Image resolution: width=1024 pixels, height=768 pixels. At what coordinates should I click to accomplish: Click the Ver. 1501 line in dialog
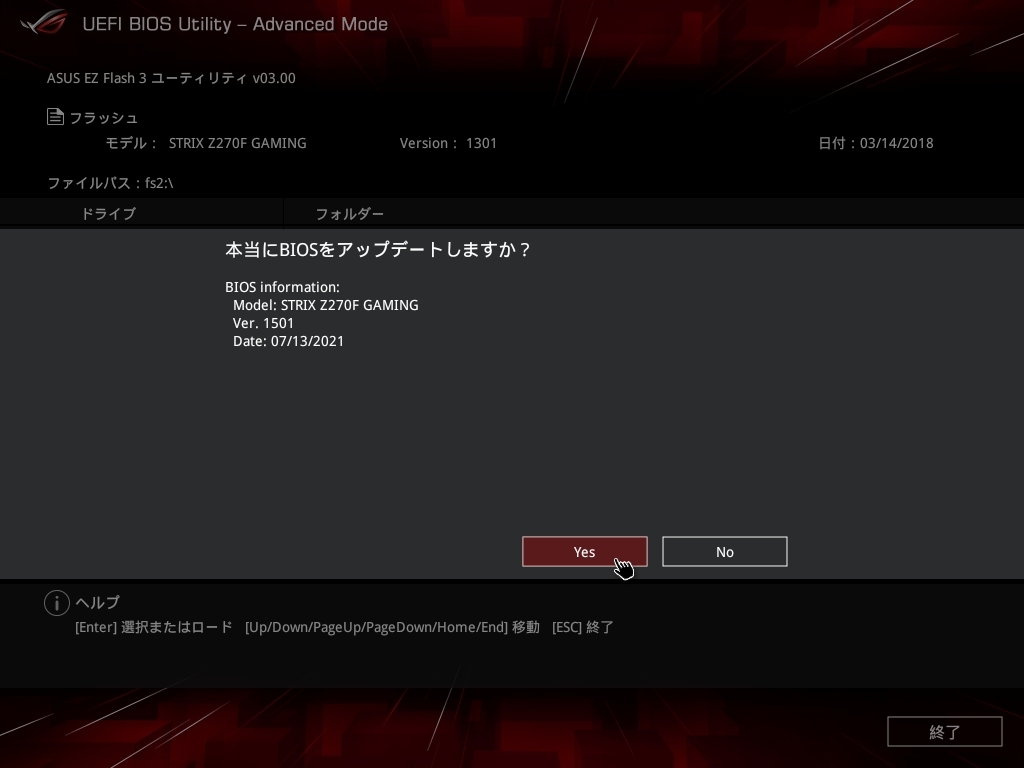263,323
